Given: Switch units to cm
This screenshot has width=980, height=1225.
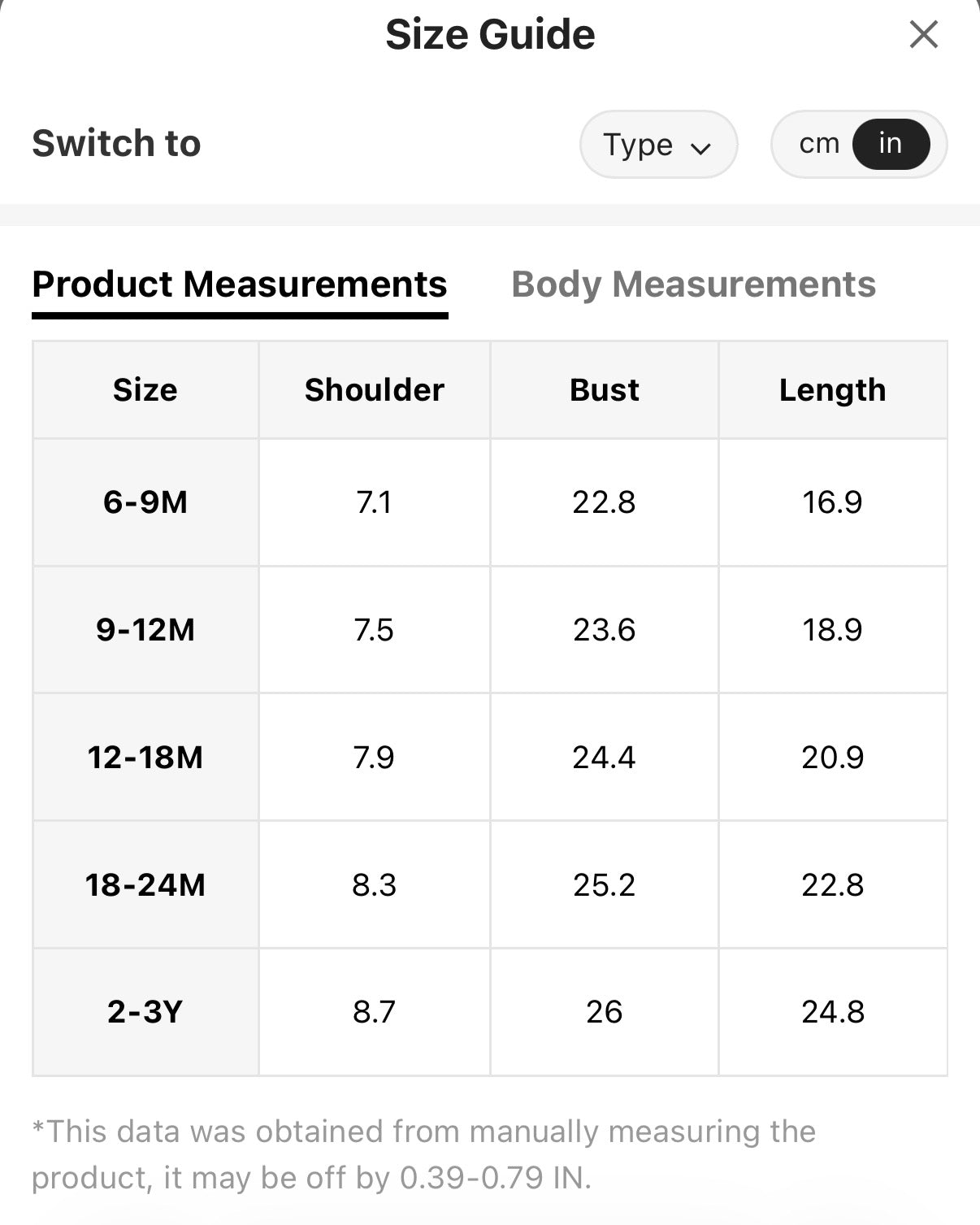Looking at the screenshot, I should coord(818,144).
